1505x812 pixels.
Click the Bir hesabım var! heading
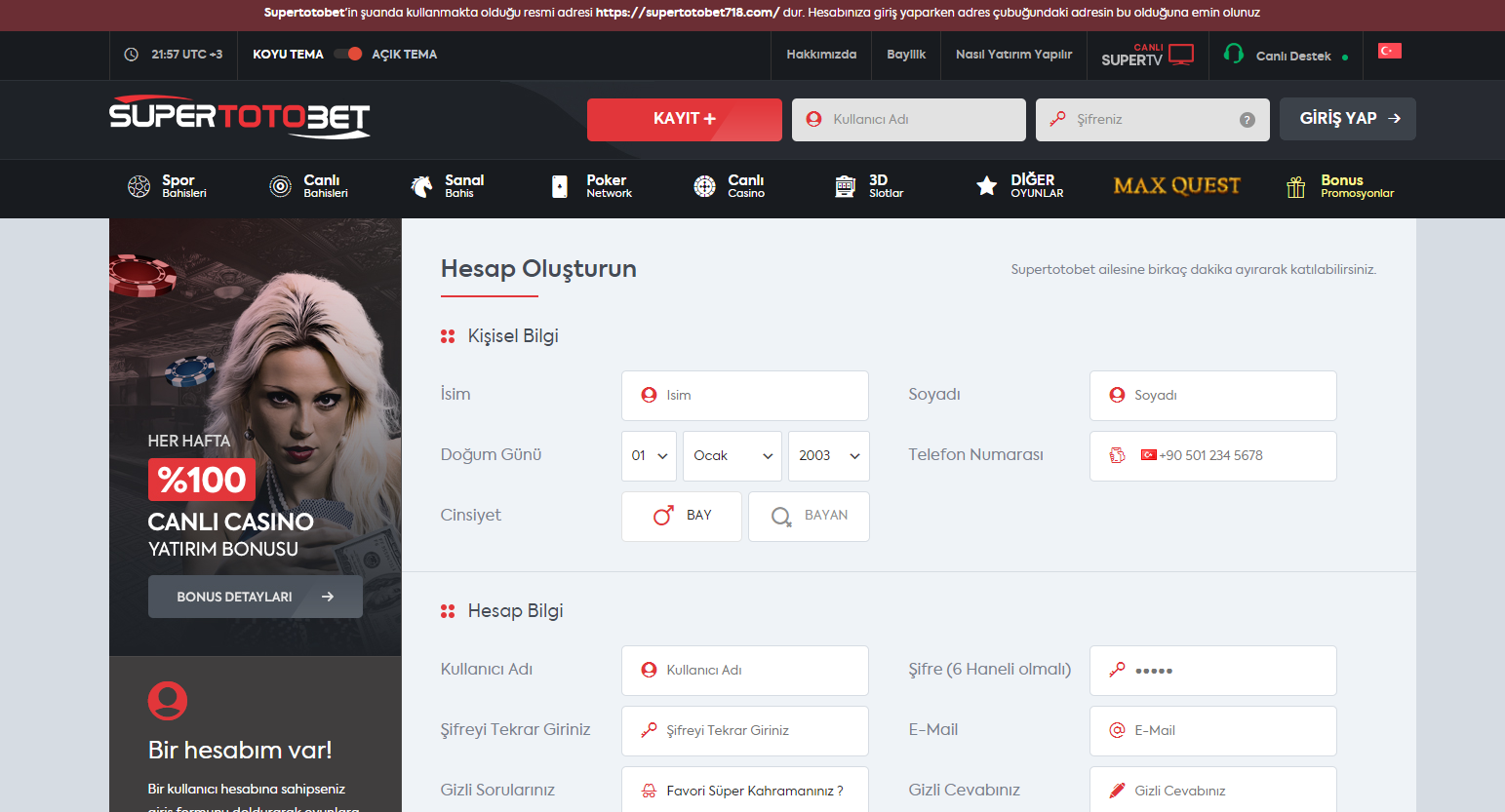pos(240,750)
